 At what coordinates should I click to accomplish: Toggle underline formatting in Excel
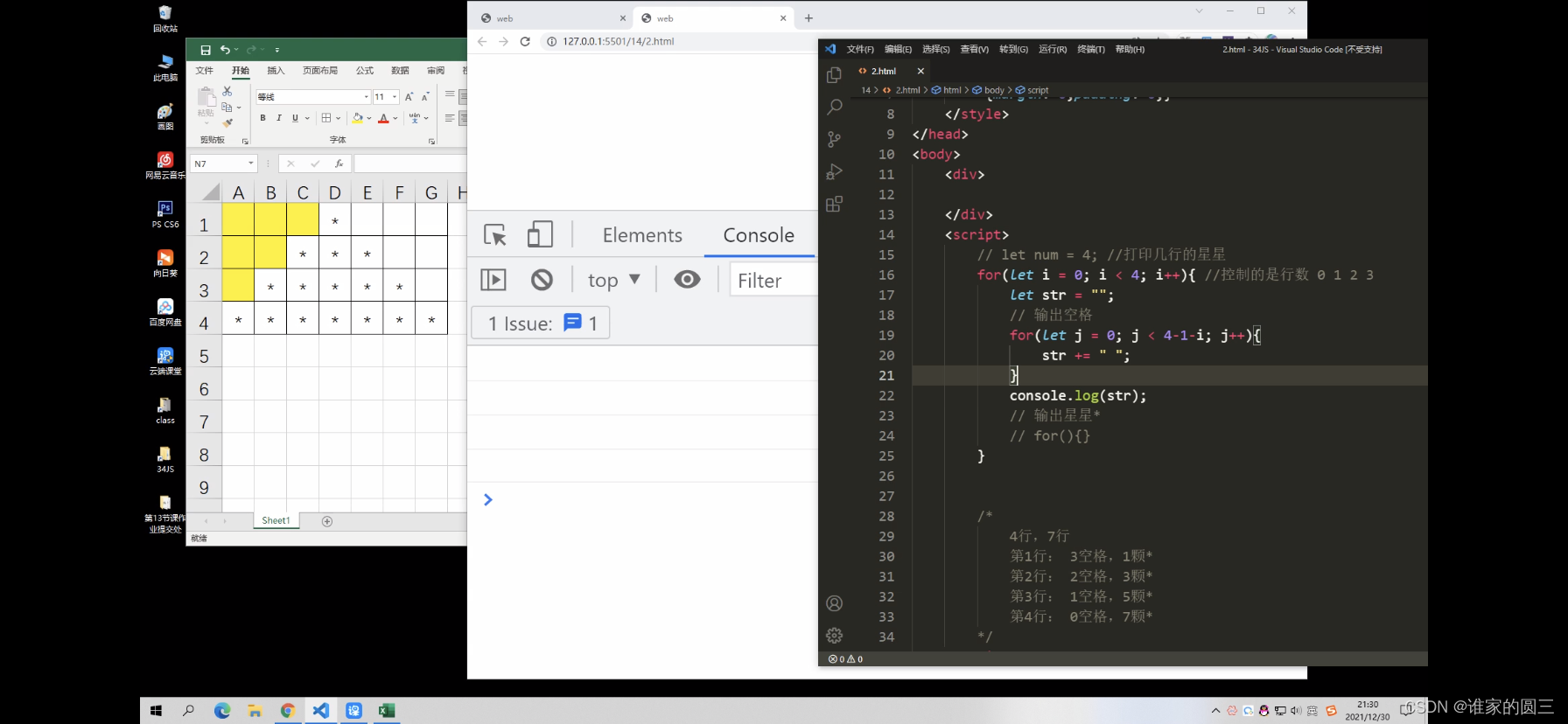coord(295,118)
